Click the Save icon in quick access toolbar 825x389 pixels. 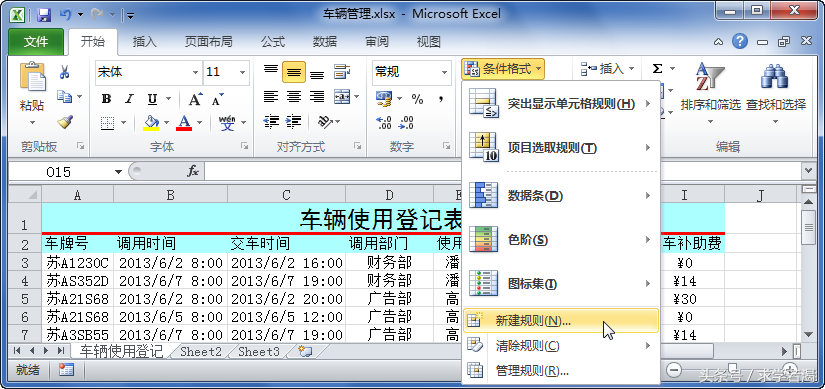(x=44, y=15)
